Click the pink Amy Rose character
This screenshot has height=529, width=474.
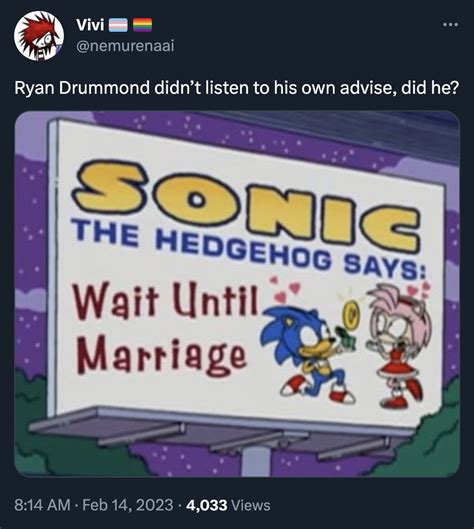397,345
